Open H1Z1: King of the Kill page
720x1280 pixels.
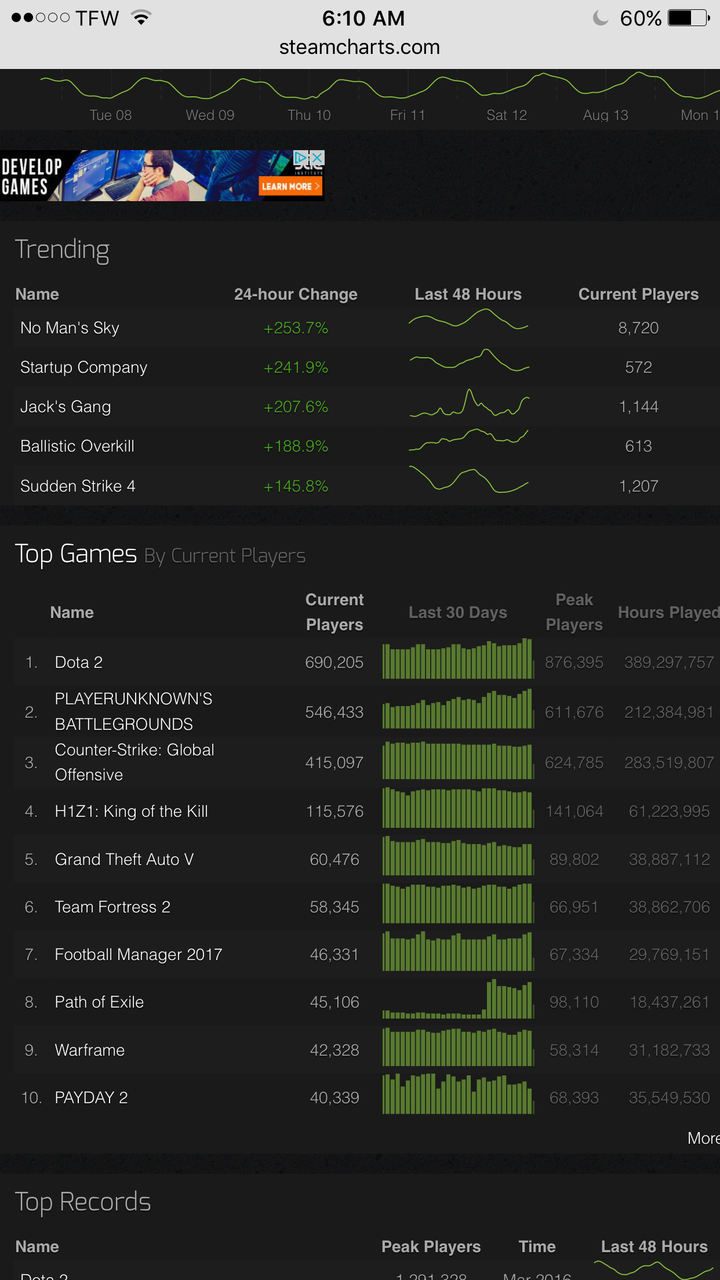pyautogui.click(x=132, y=811)
